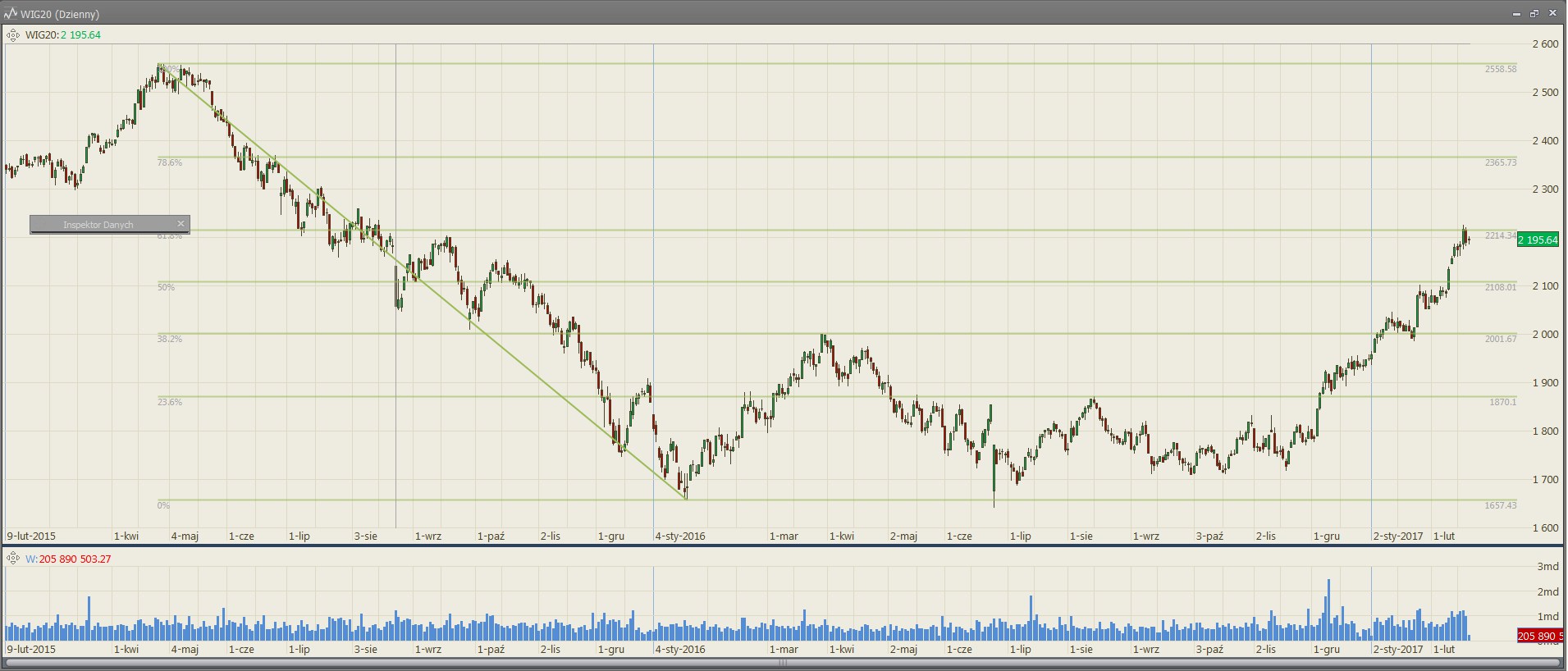Click the 2 400 price axis label
The image size is (1568, 671).
click(x=1545, y=141)
